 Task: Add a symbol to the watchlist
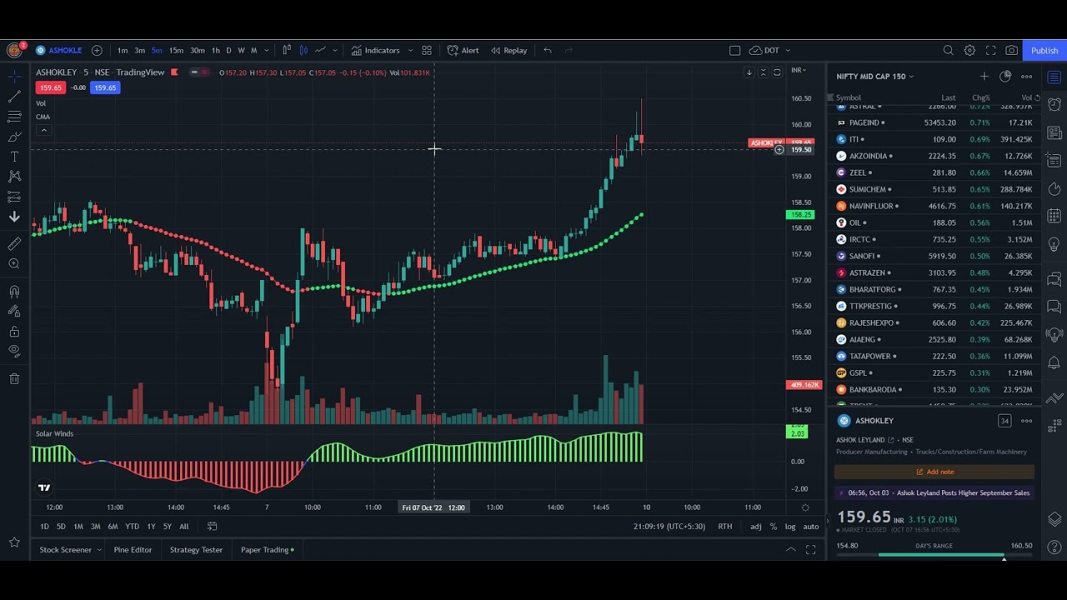tap(984, 76)
